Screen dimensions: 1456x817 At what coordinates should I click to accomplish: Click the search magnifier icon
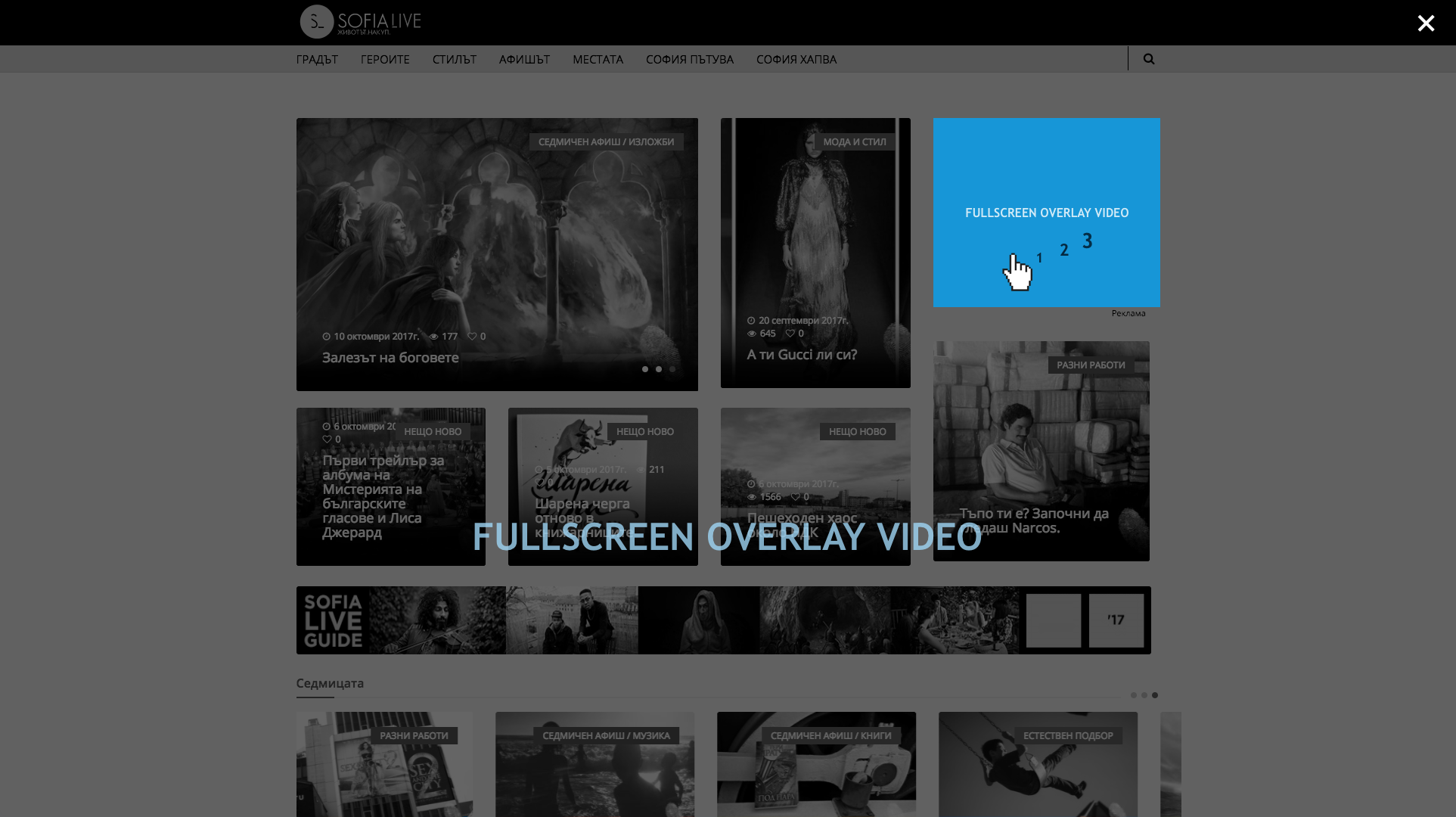[x=1149, y=59]
